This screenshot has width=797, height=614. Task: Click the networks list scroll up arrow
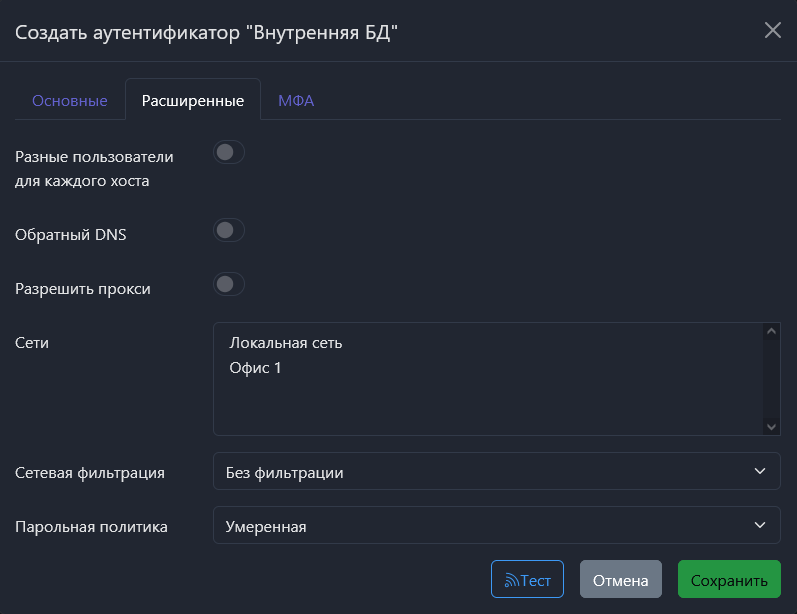tap(771, 332)
